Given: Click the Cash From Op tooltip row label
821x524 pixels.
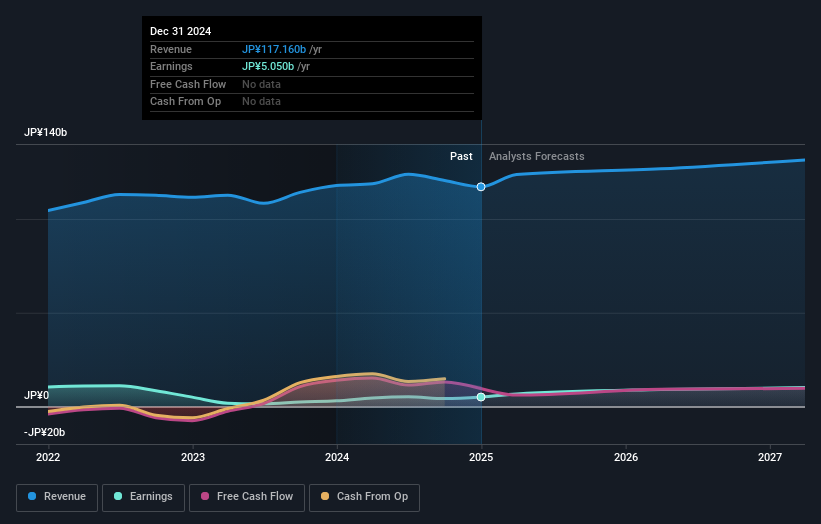Looking at the screenshot, I should click(185, 102).
